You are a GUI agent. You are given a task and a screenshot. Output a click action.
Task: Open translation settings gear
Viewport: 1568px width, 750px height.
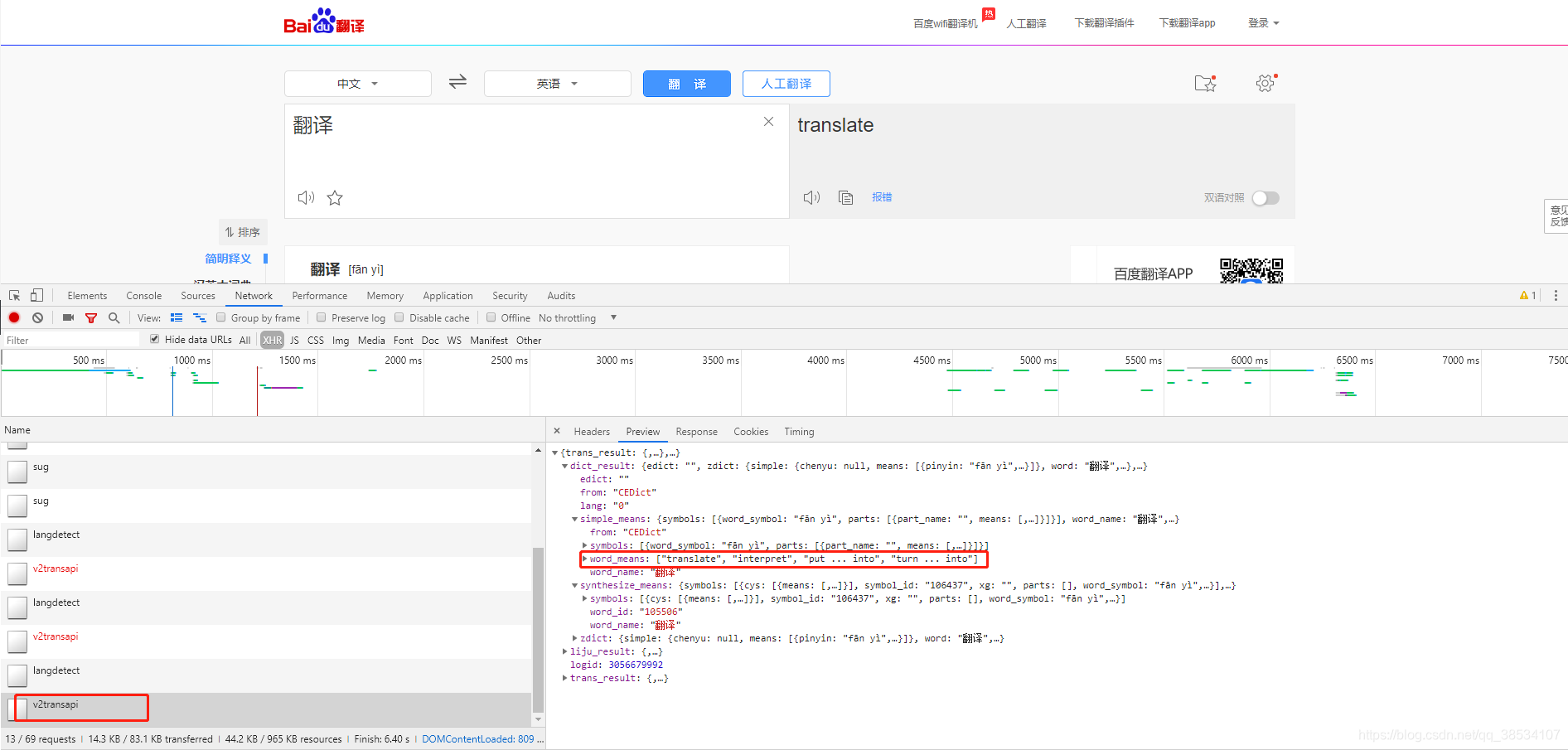tap(1266, 83)
